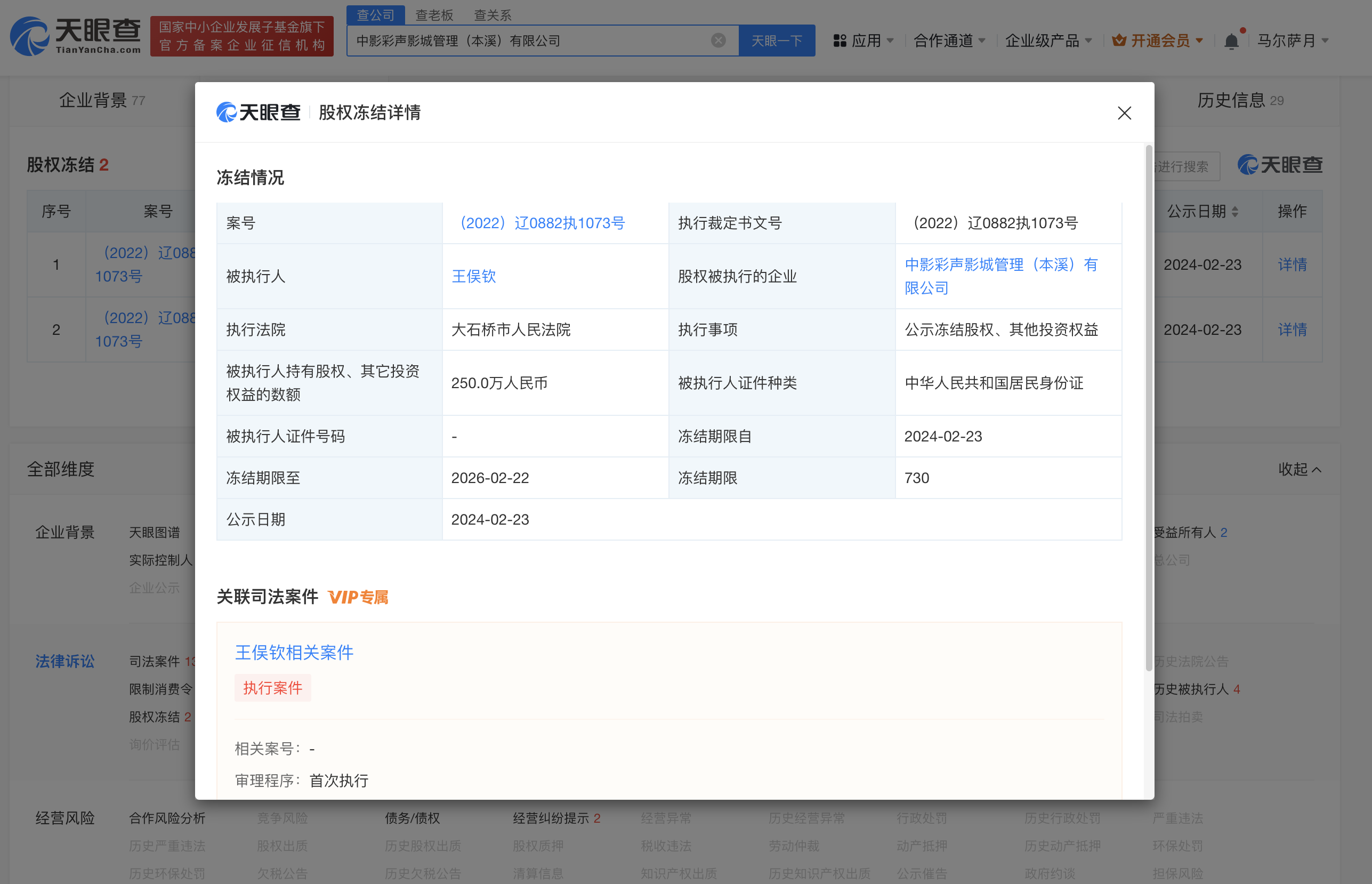Open the notification bell
This screenshot has height=884, width=1372.
coord(1231,42)
